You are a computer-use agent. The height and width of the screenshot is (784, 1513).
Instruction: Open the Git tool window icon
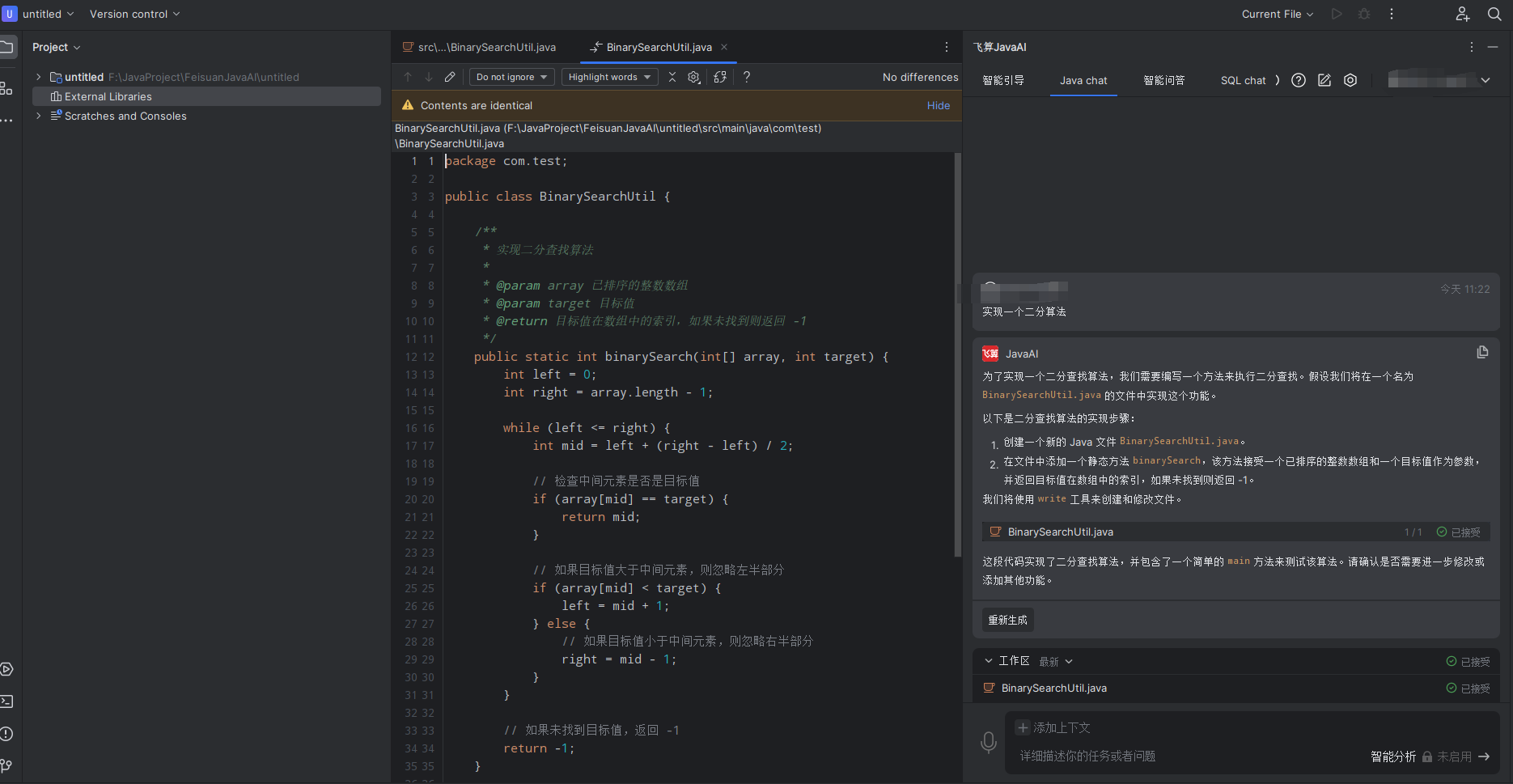point(6,765)
